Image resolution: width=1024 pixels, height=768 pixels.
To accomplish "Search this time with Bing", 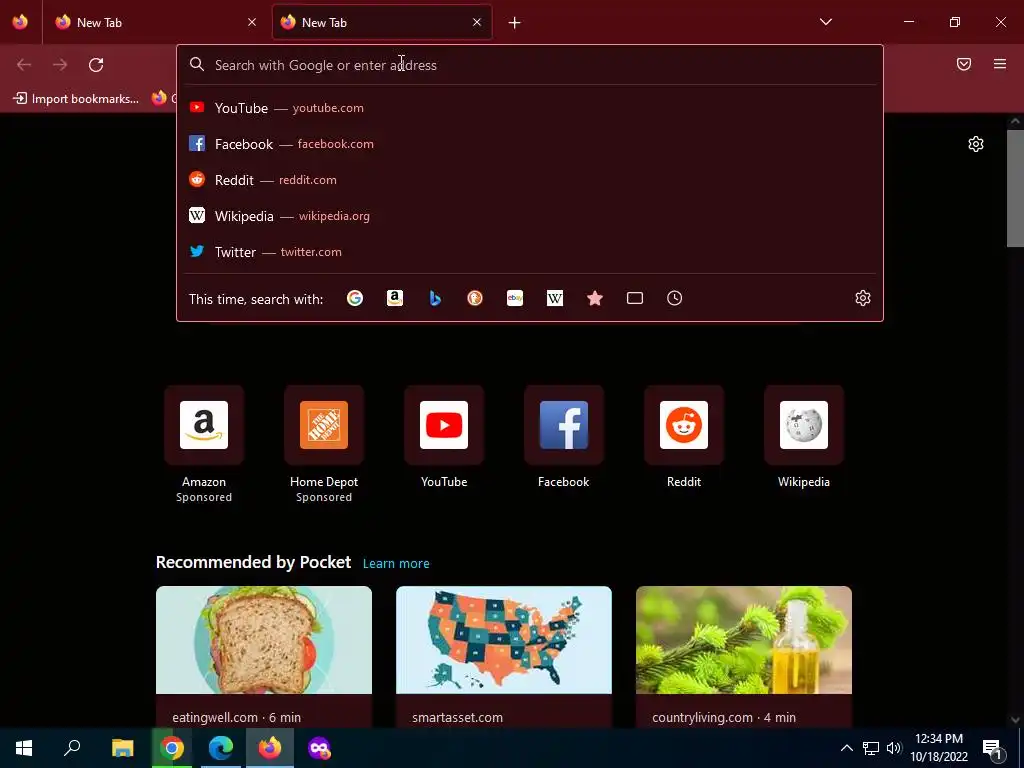I will [435, 298].
